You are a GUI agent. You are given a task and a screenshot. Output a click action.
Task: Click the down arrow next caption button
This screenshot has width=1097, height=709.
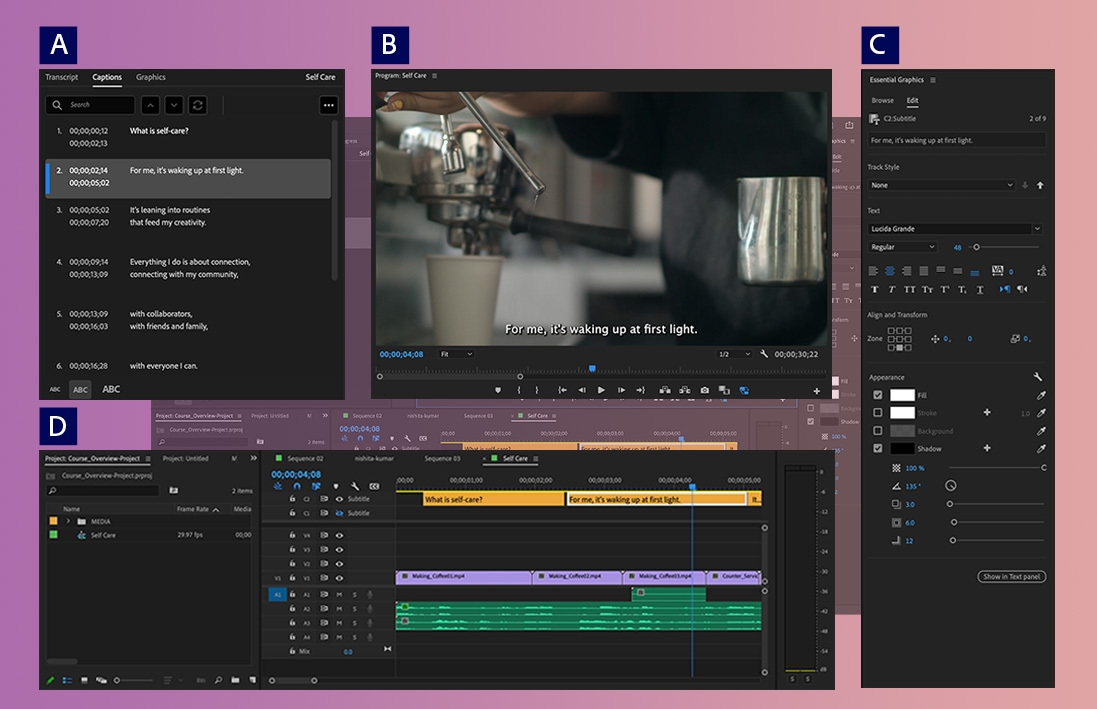click(174, 105)
